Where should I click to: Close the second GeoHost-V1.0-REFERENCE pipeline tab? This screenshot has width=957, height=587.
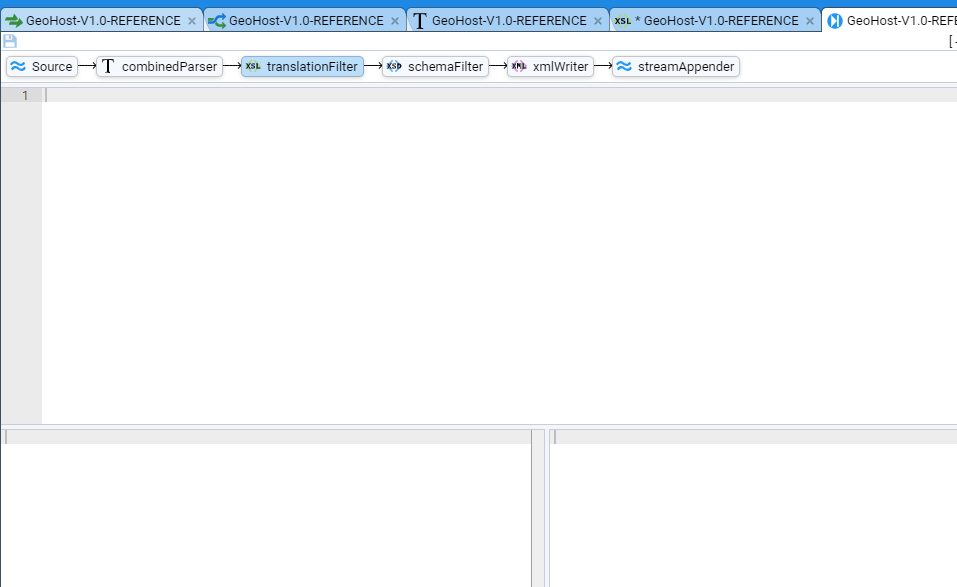(395, 21)
